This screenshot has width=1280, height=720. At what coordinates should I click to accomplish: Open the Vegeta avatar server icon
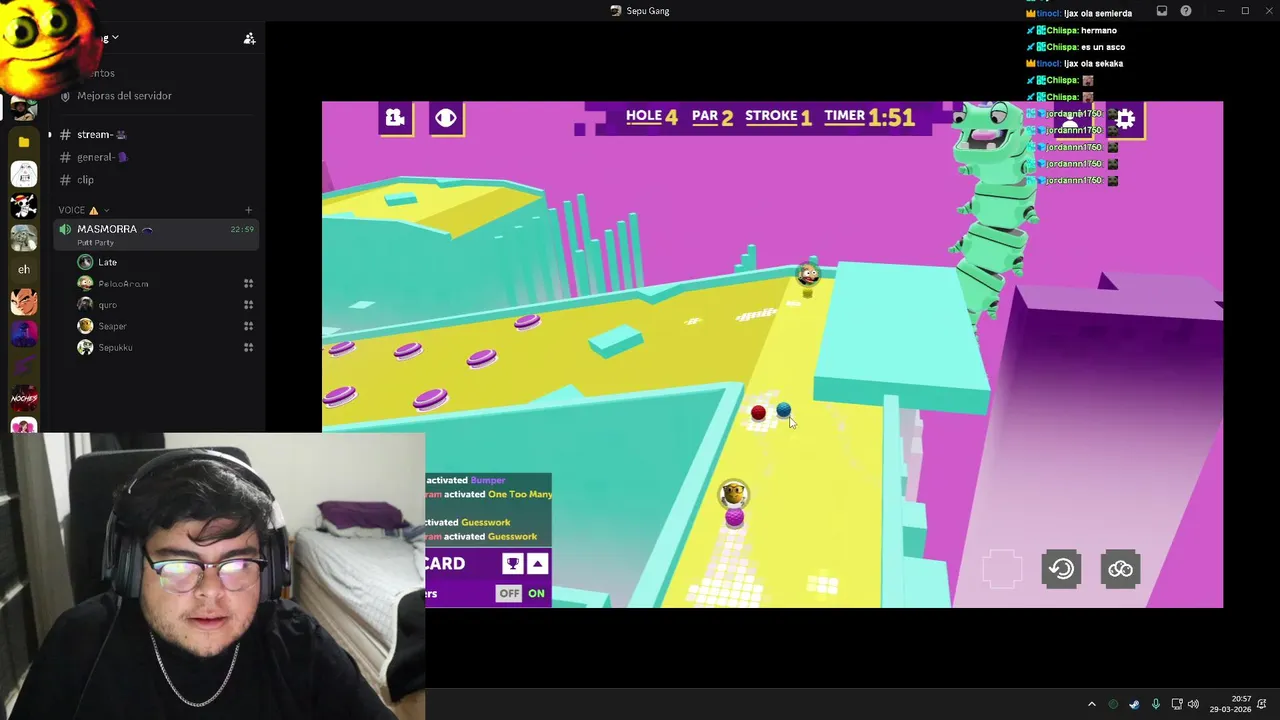click(x=24, y=301)
